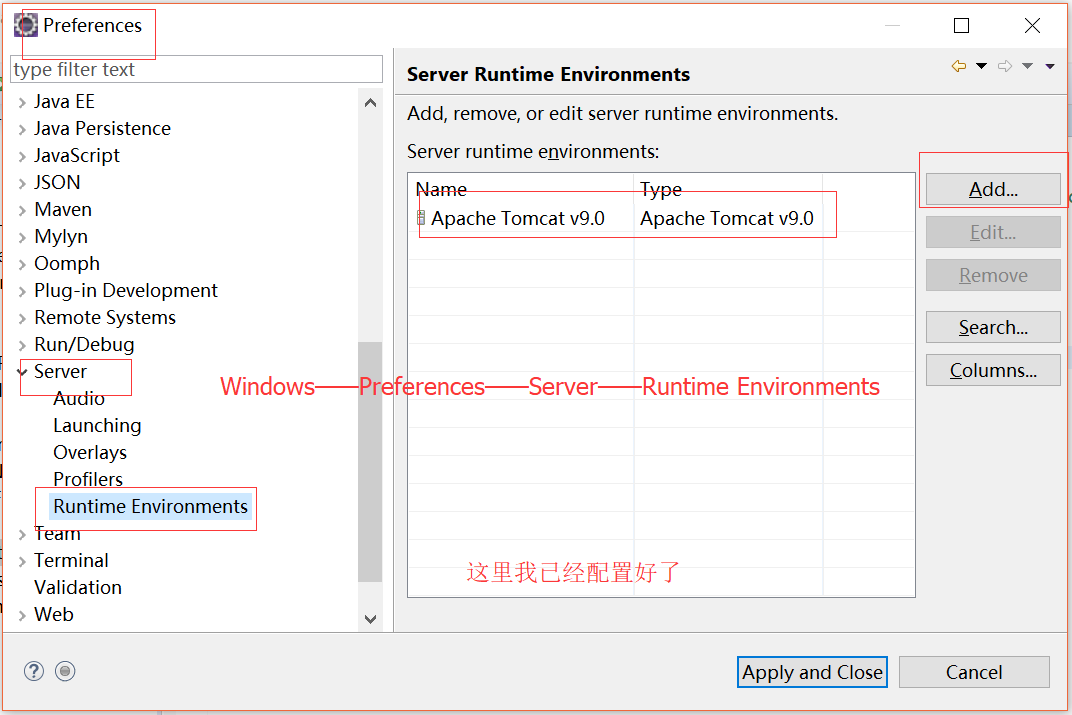Expand the Terminal tree node
Viewport: 1072px width, 715px height.
click(22, 561)
